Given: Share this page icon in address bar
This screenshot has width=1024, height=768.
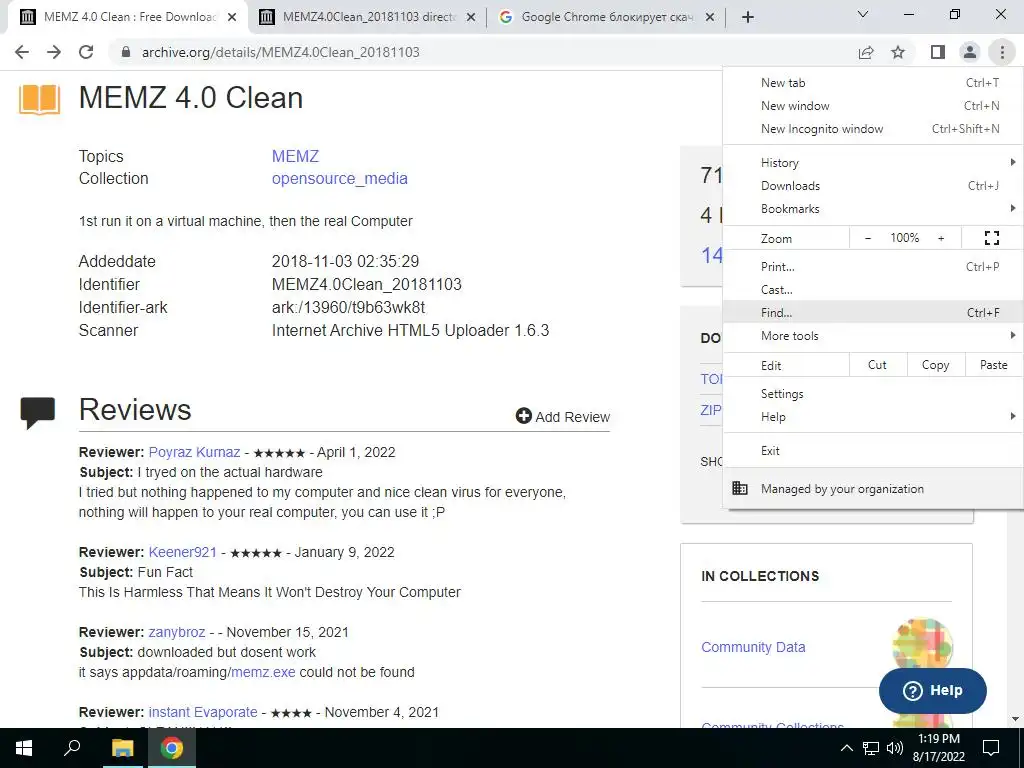Looking at the screenshot, I should pyautogui.click(x=866, y=52).
